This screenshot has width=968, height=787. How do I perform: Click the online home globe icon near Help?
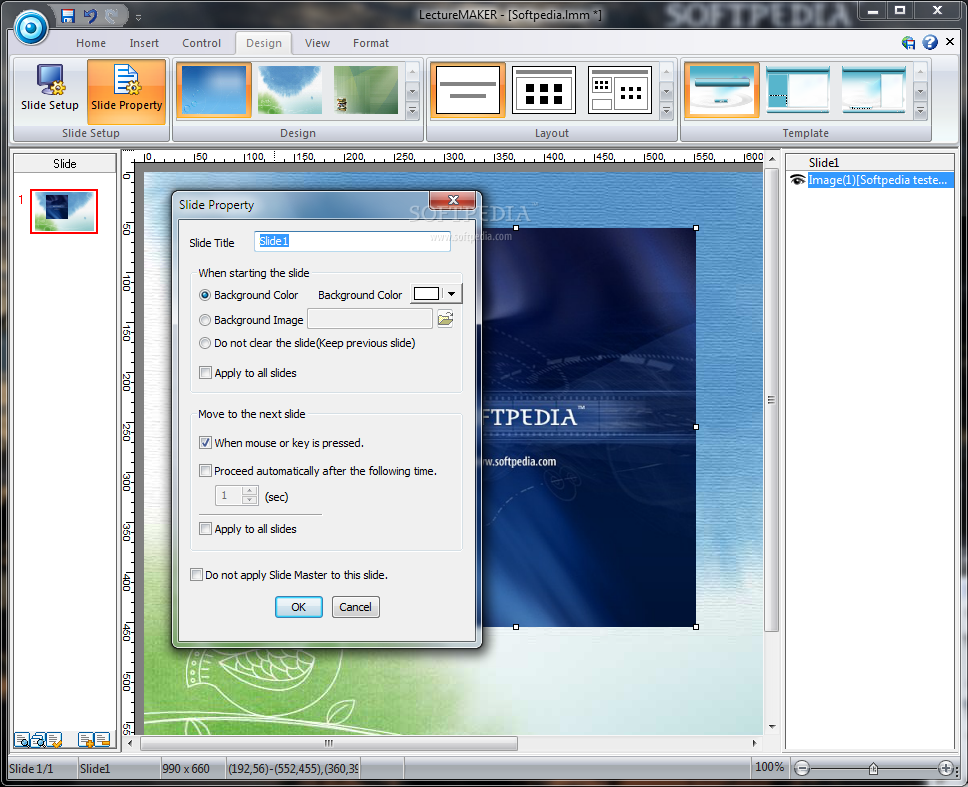coord(908,43)
